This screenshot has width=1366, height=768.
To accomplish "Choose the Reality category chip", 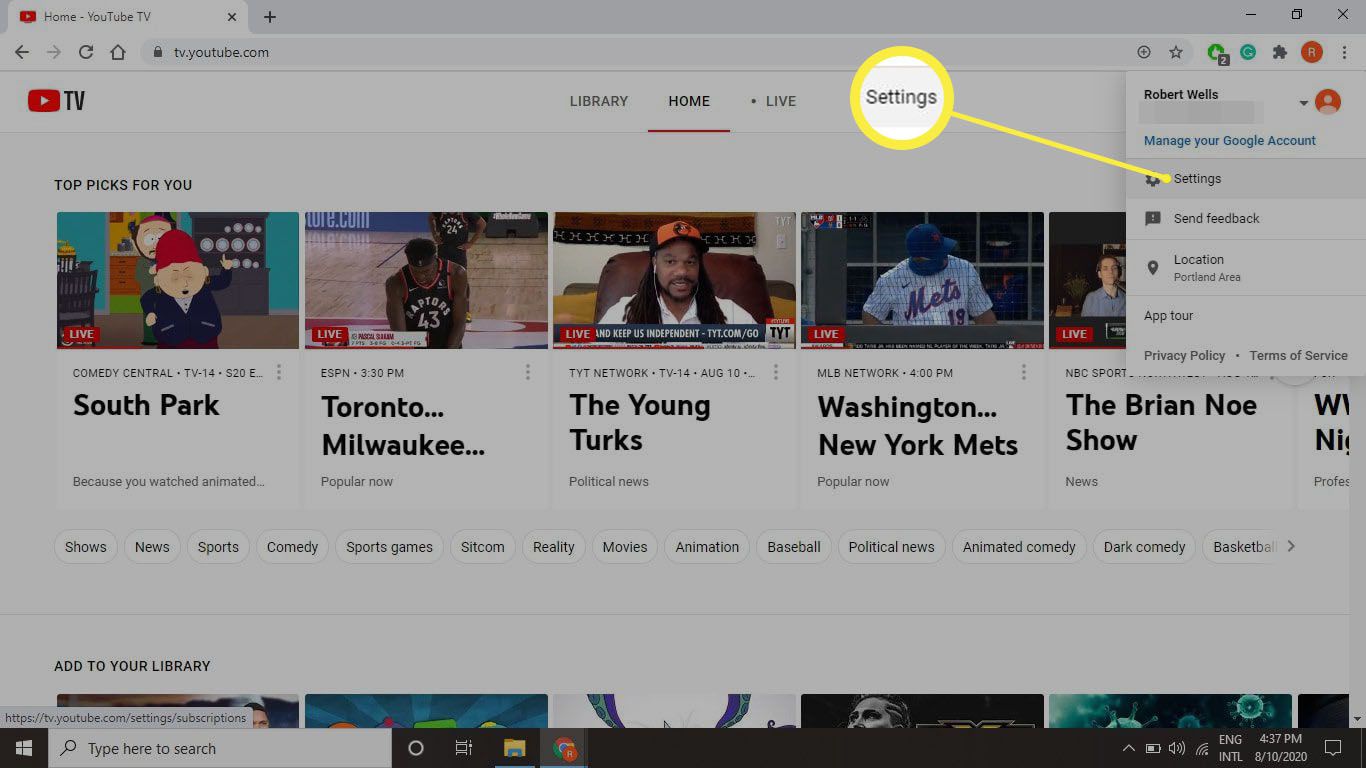I will point(554,547).
